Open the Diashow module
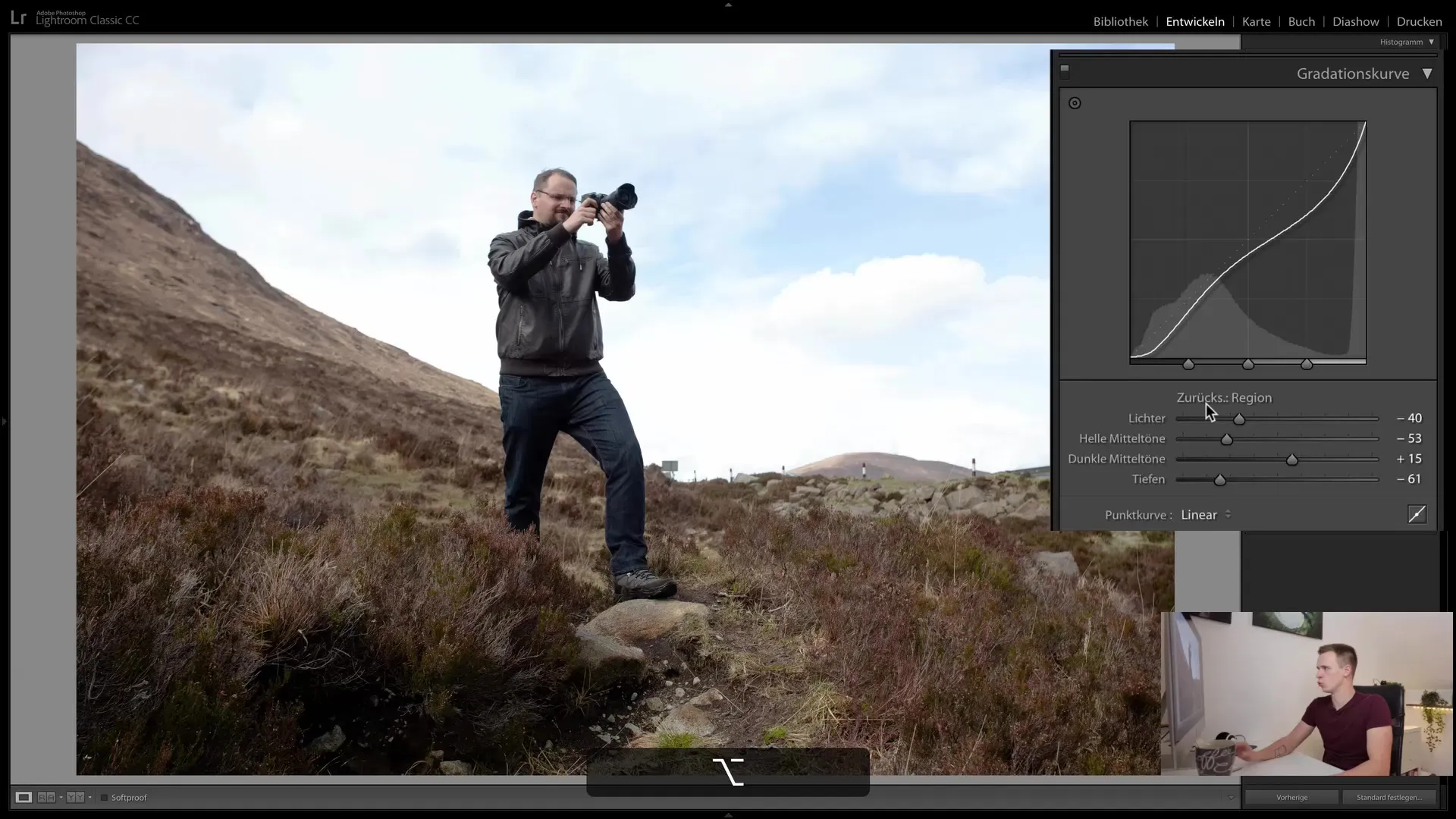 [1356, 21]
